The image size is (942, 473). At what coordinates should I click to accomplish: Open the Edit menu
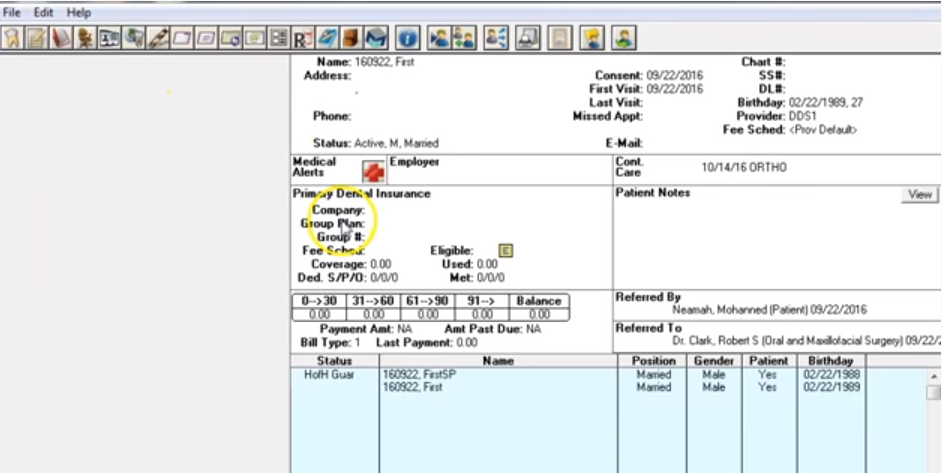coord(43,12)
